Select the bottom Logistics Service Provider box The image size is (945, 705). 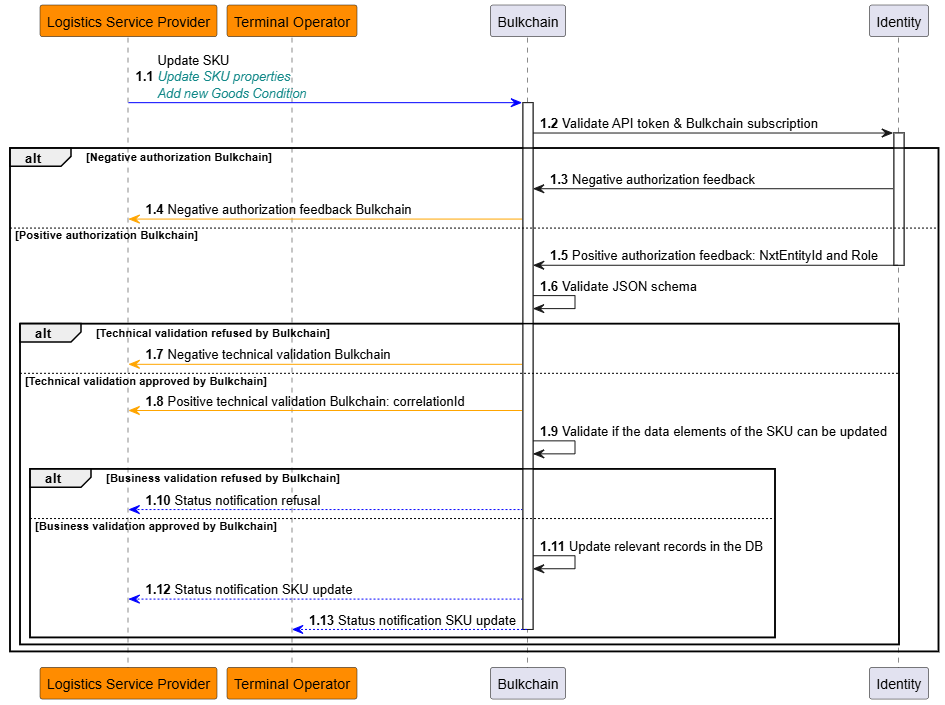[x=127, y=683]
